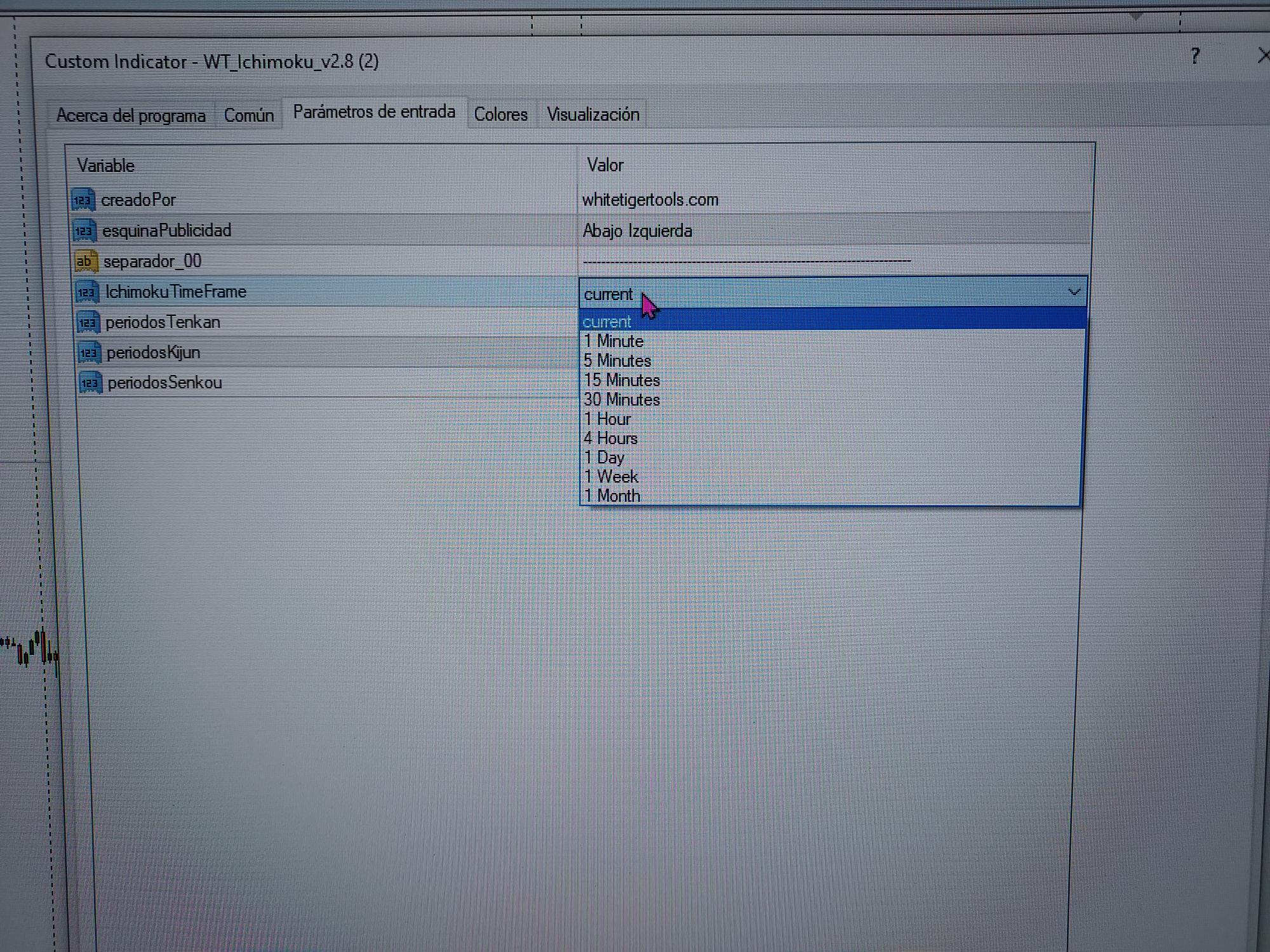Select the 1 Month timeframe option

pos(612,496)
